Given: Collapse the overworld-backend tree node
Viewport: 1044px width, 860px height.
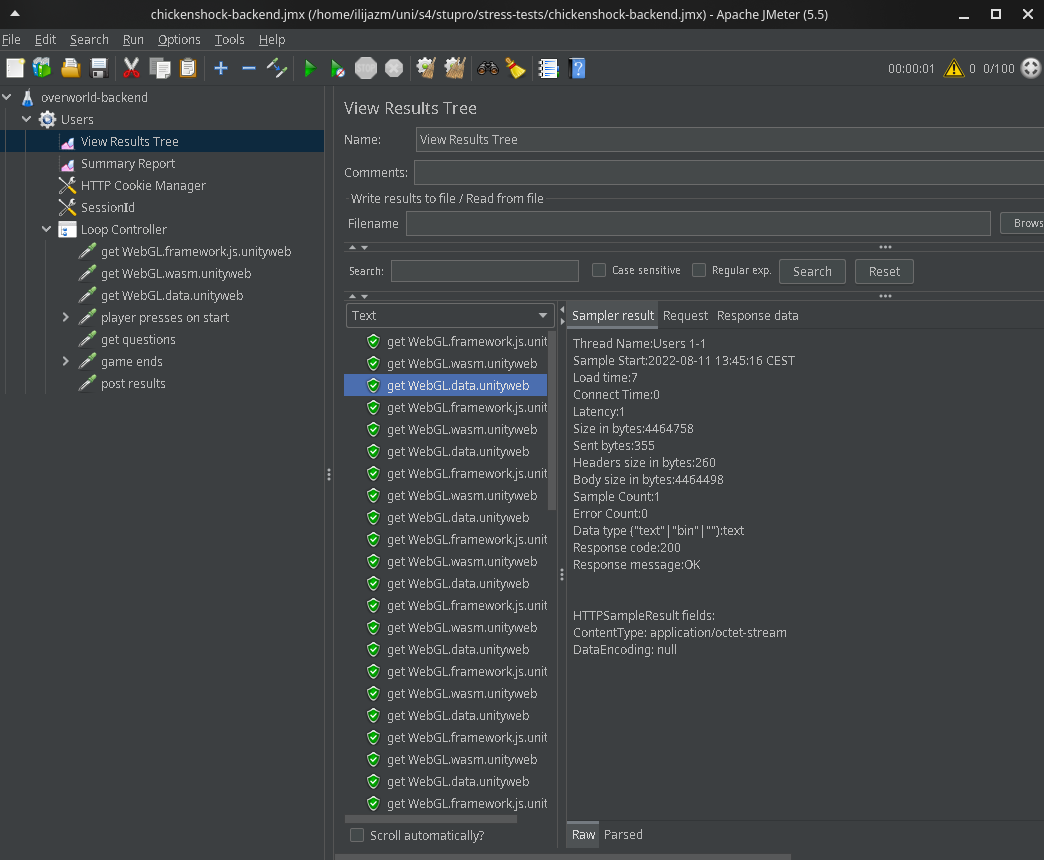Looking at the screenshot, I should (x=7, y=97).
